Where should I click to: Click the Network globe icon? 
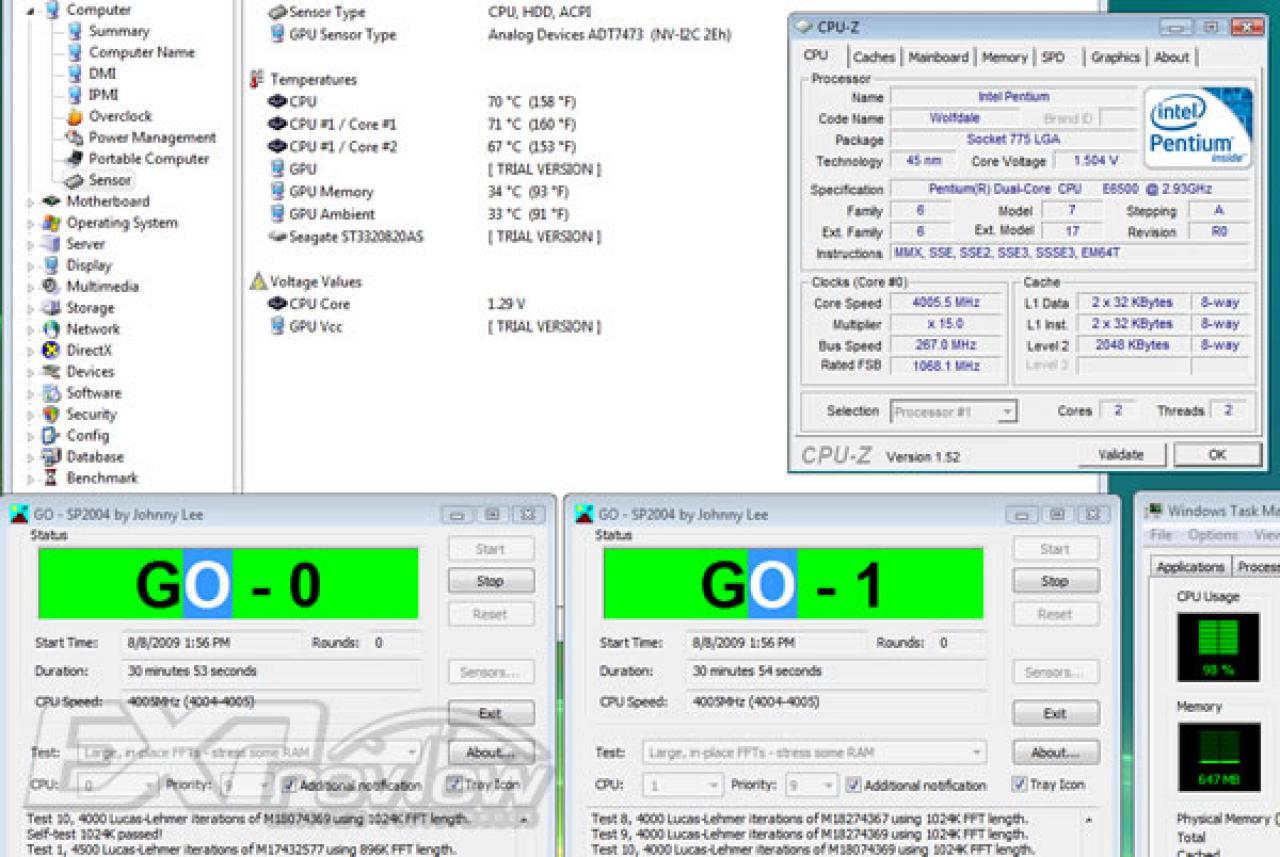pyautogui.click(x=51, y=329)
